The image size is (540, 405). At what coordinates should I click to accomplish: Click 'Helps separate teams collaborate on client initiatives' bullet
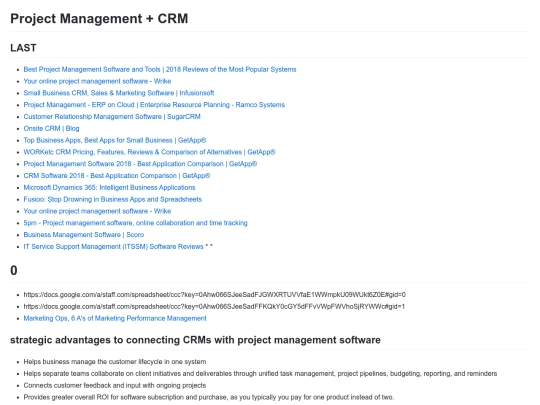(x=260, y=374)
